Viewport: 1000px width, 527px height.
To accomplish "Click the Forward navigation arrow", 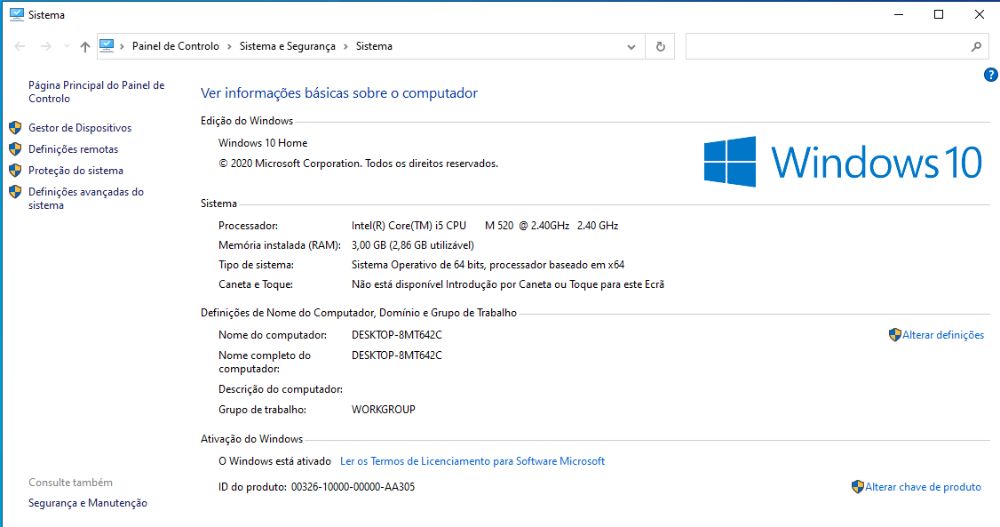I will (x=46, y=47).
